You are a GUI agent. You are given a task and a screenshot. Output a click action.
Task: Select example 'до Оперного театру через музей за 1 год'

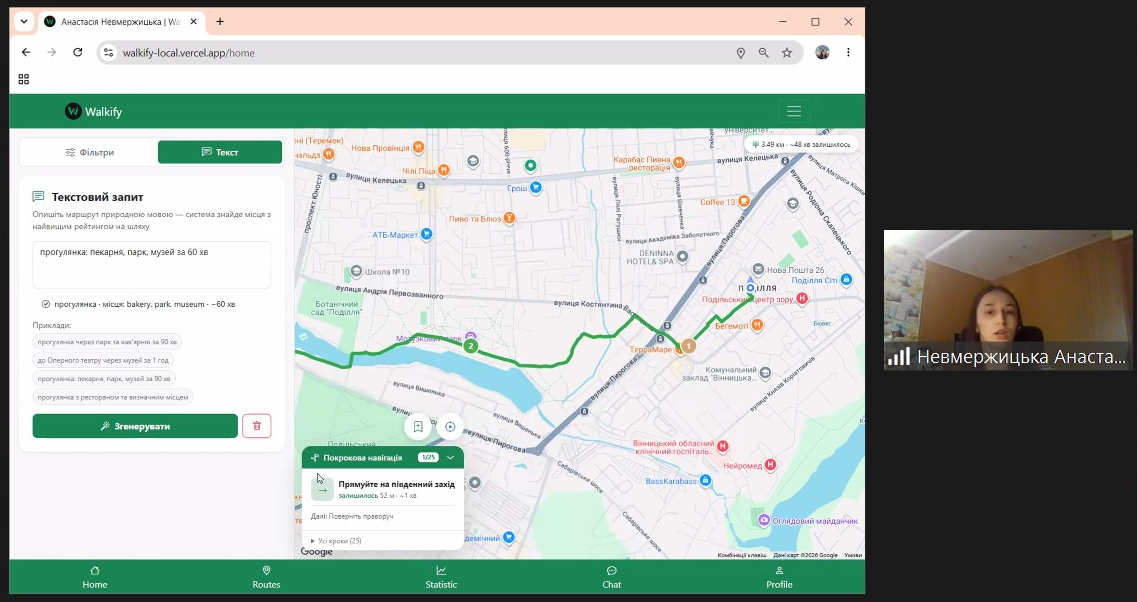pos(103,360)
